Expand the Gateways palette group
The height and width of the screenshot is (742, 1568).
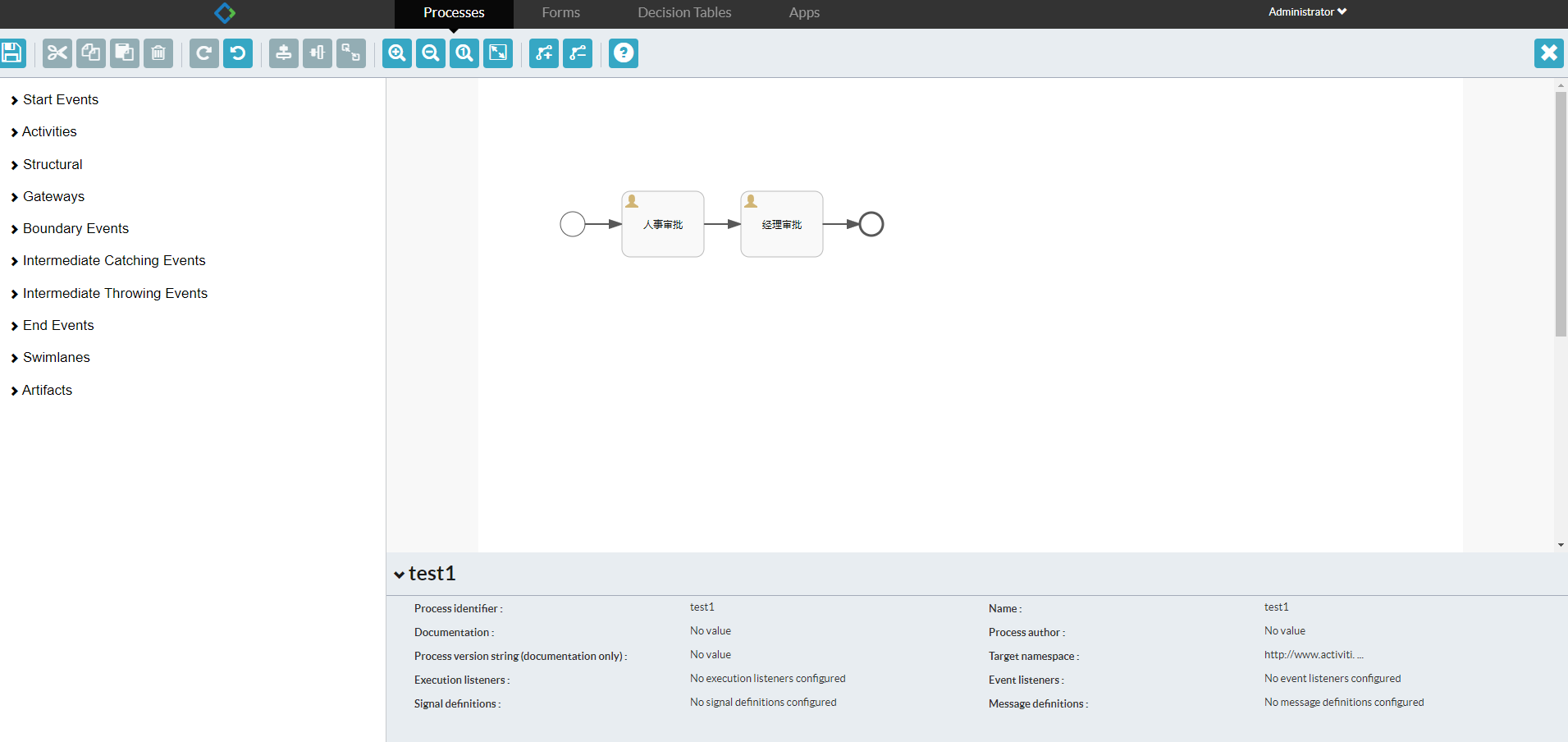[48, 197]
